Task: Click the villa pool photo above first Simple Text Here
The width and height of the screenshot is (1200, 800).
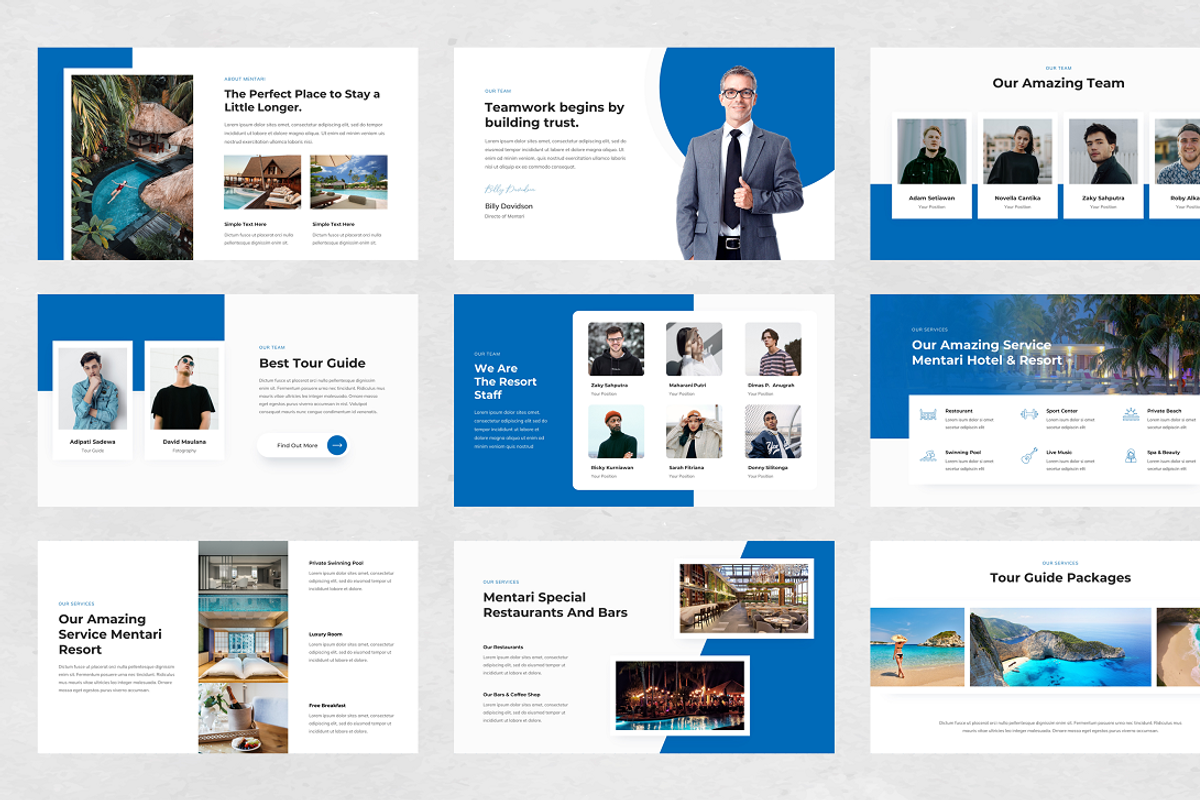Action: pyautogui.click(x=262, y=182)
